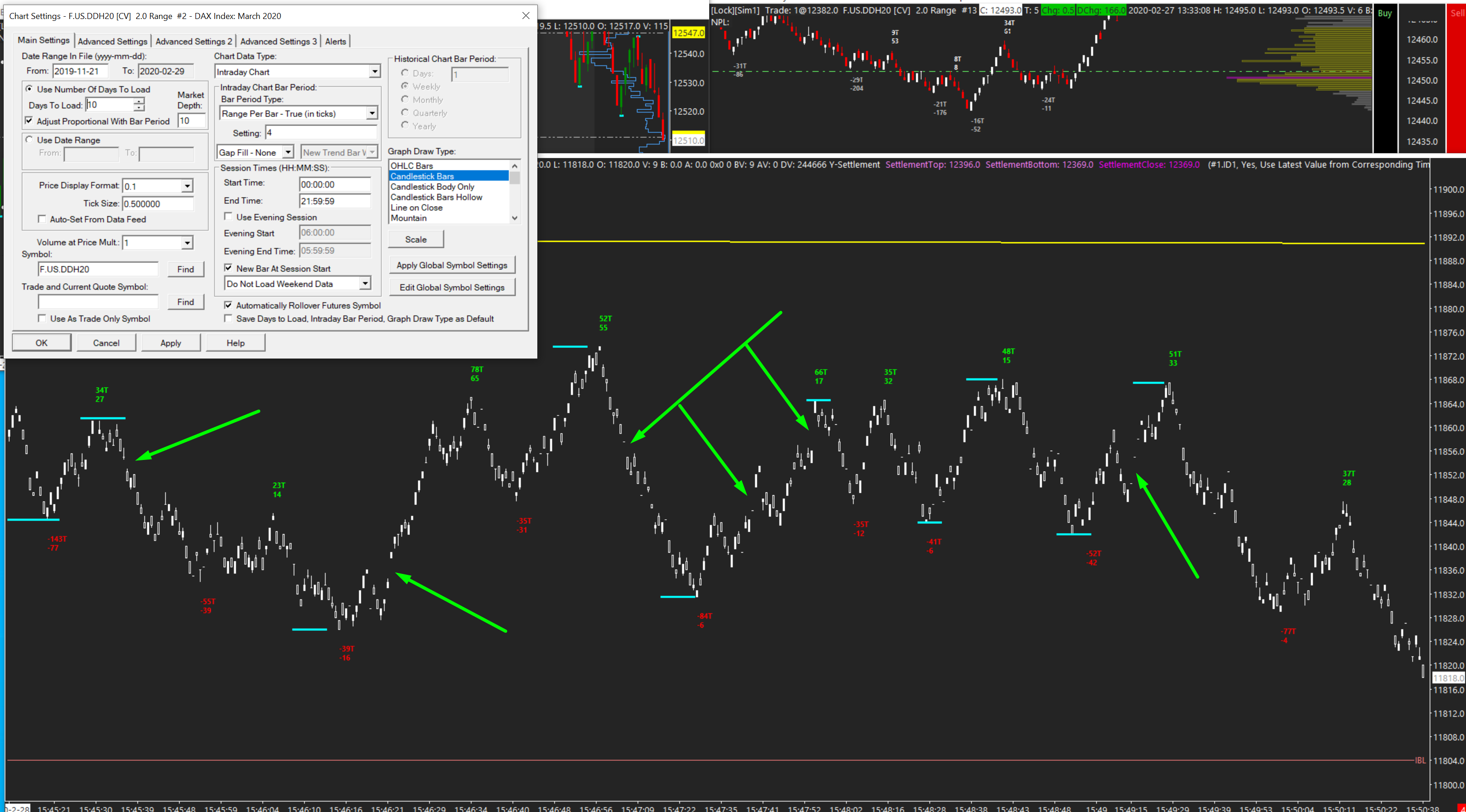The height and width of the screenshot is (812, 1466).
Task: Open the Chart Data Type dropdown
Action: 374,72
